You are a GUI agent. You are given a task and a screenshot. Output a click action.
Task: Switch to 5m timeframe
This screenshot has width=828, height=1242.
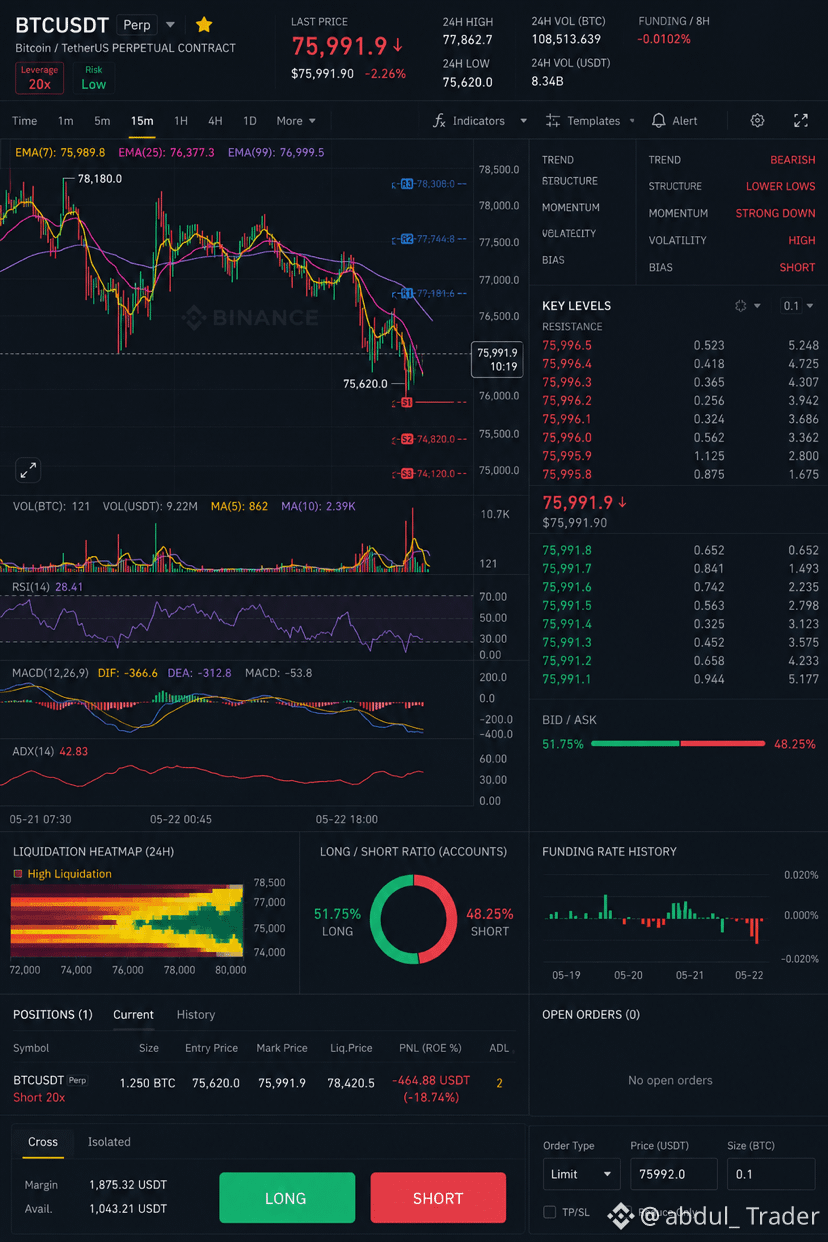[102, 121]
